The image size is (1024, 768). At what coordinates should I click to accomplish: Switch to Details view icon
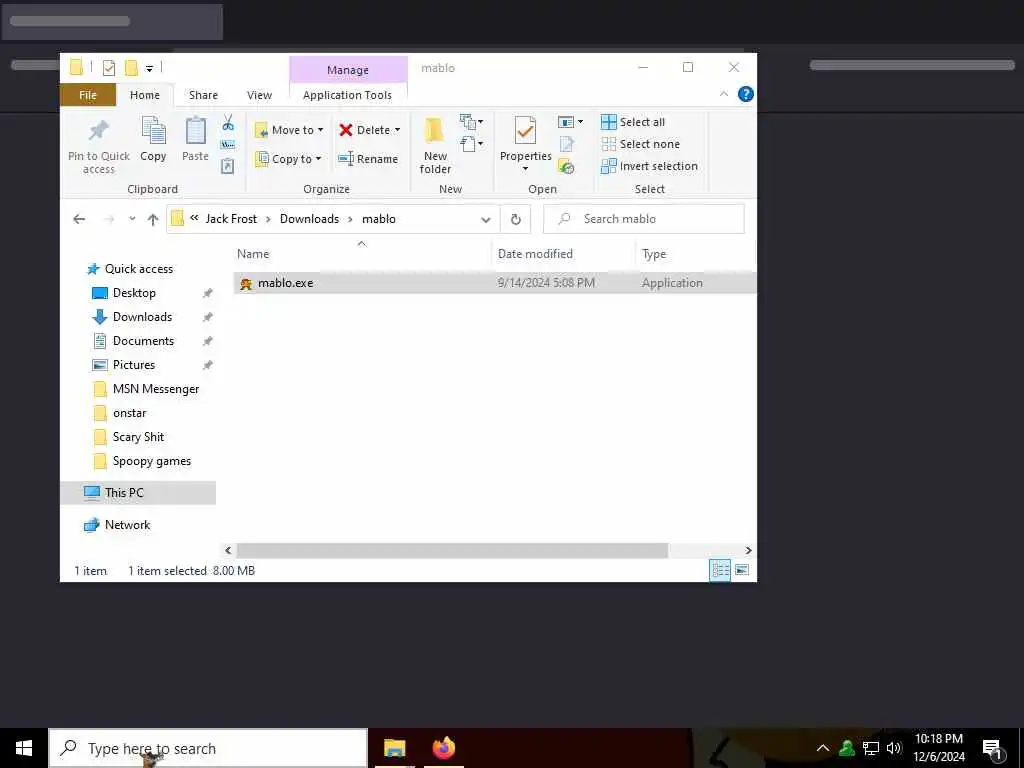[x=720, y=571]
